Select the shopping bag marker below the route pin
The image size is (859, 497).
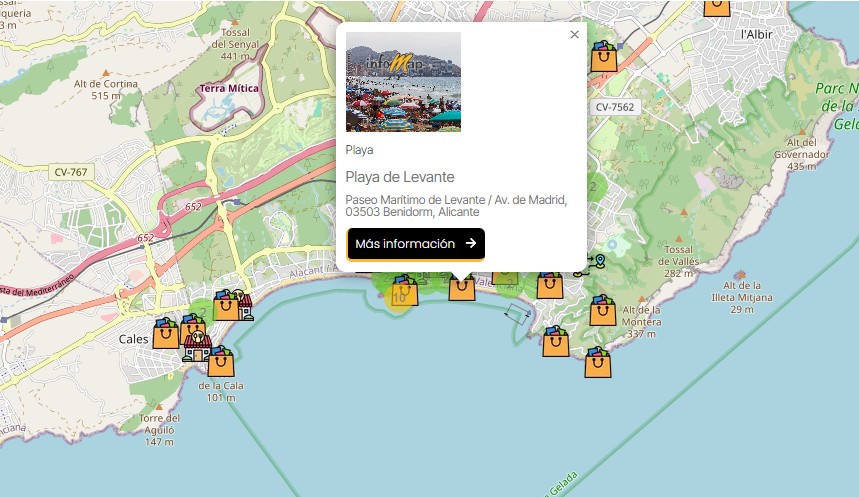[x=549, y=285]
